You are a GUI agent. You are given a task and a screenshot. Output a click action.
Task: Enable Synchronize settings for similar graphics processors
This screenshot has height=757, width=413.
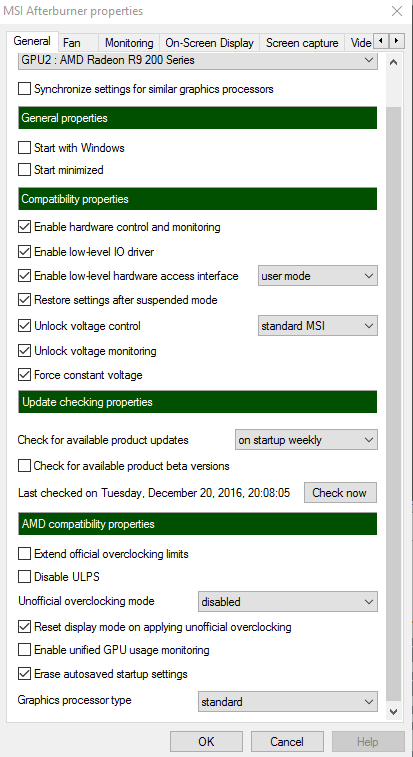tap(24, 89)
